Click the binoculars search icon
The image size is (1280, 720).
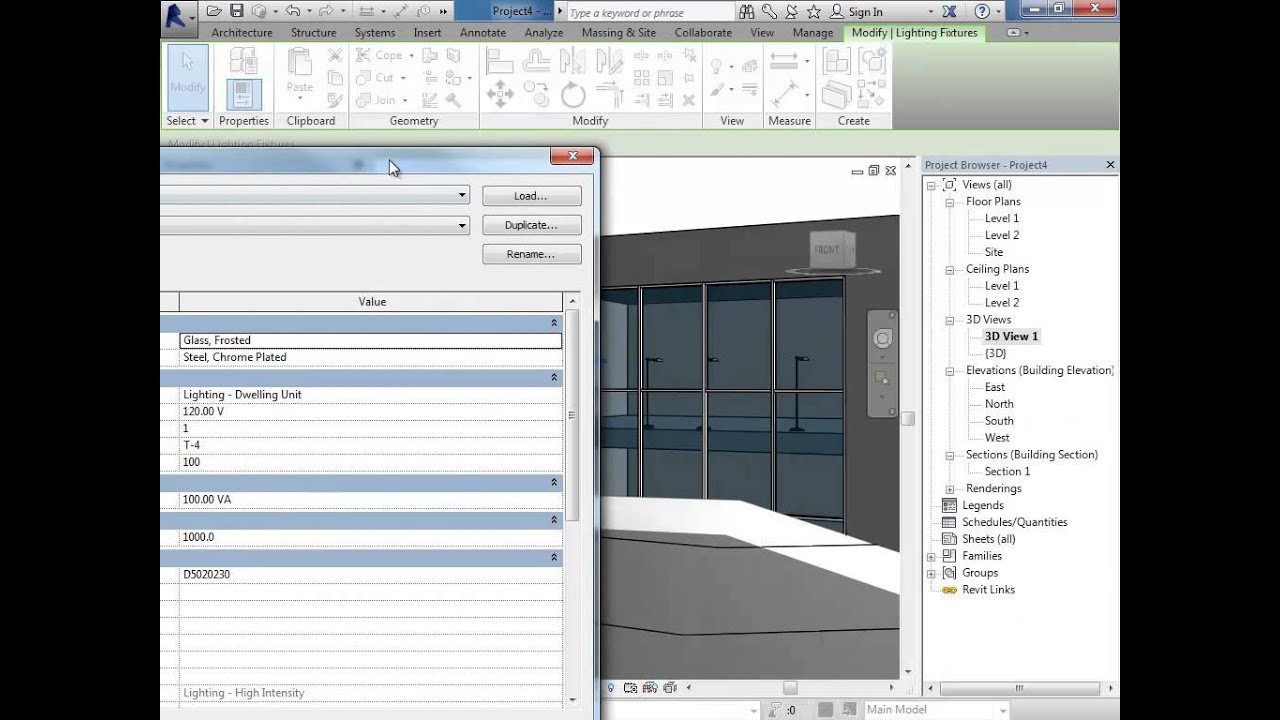tap(749, 12)
